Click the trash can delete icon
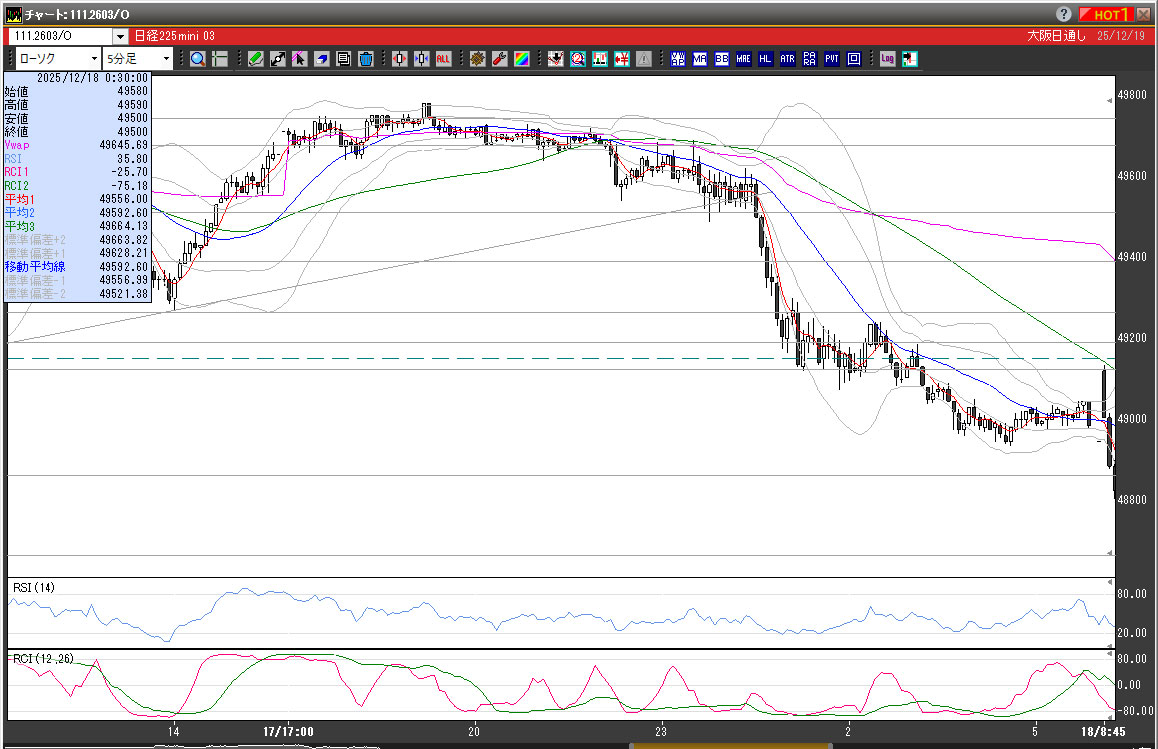The width and height of the screenshot is (1158, 749). 366,59
